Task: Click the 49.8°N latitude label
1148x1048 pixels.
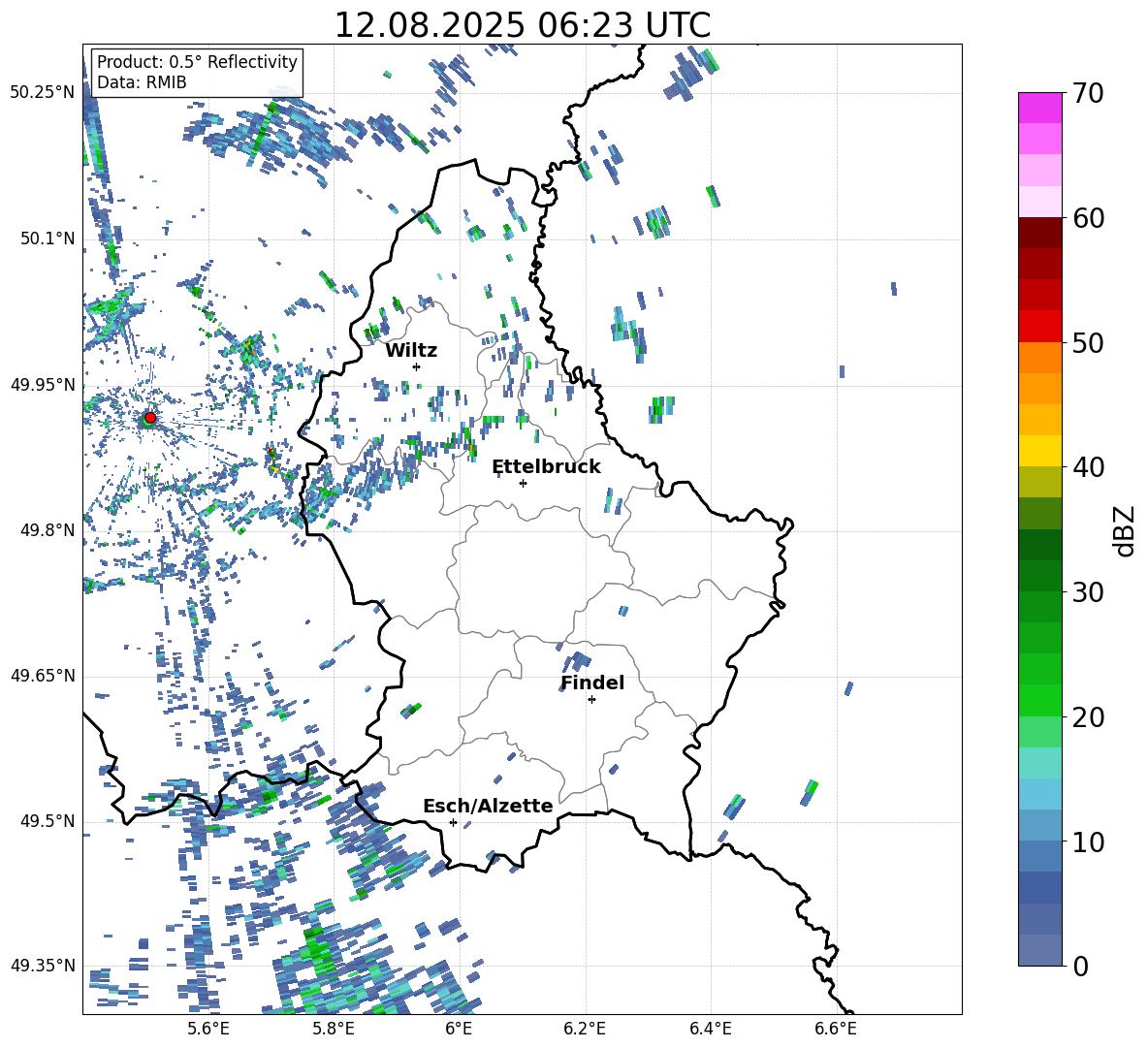Action: 48,530
